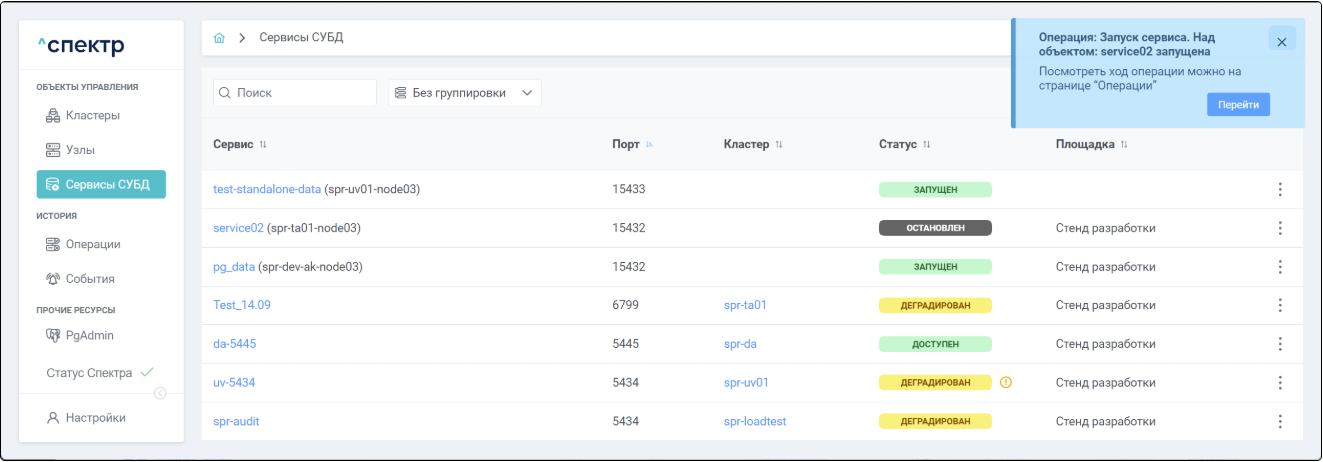Open Настройки in the sidebar
1323x462 pixels.
95,418
